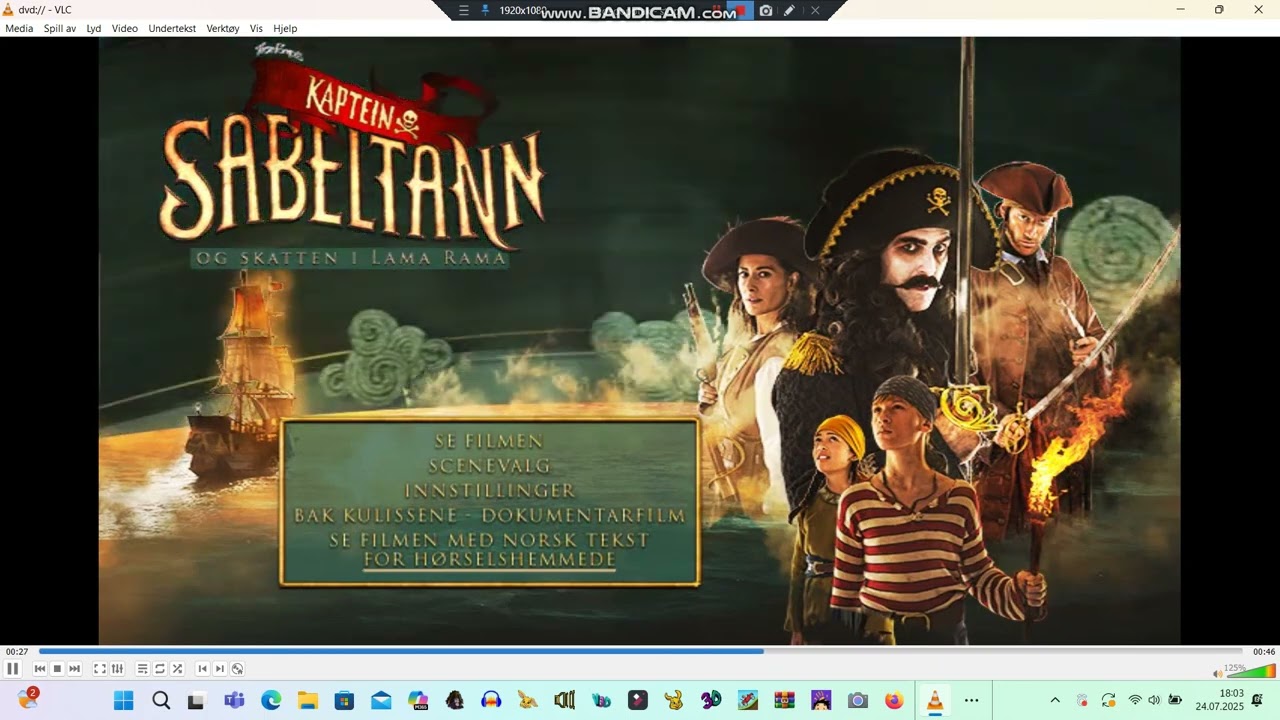The image size is (1280, 720).
Task: Pause playback with the pause button
Action: [x=13, y=669]
